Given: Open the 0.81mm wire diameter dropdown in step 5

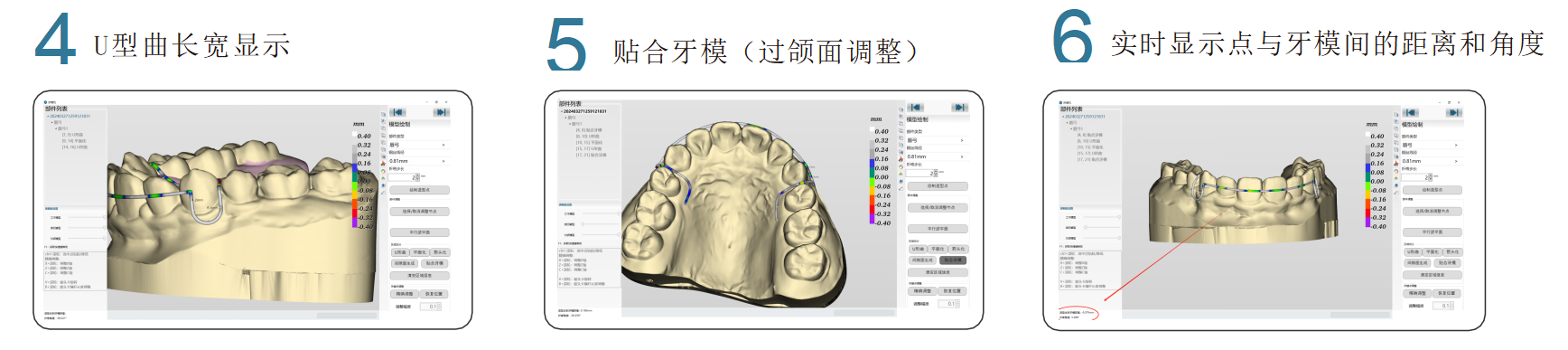Looking at the screenshot, I should [937, 156].
